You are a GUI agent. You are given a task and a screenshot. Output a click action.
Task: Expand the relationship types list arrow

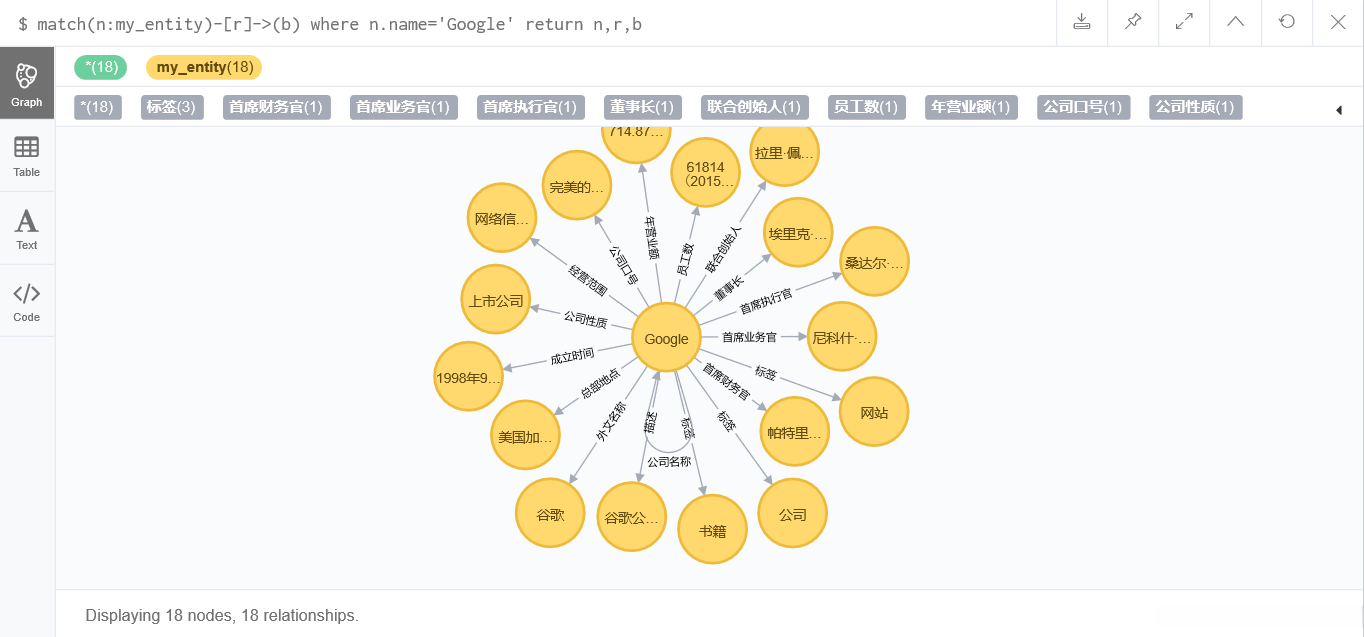1339,110
